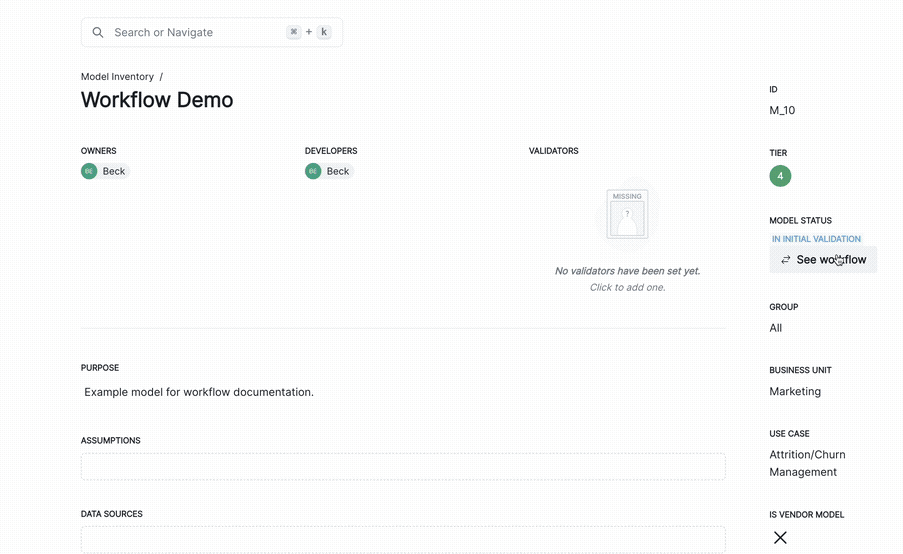Image resolution: width=903 pixels, height=554 pixels.
Task: Select the Beck developer name chip
Action: click(x=338, y=171)
